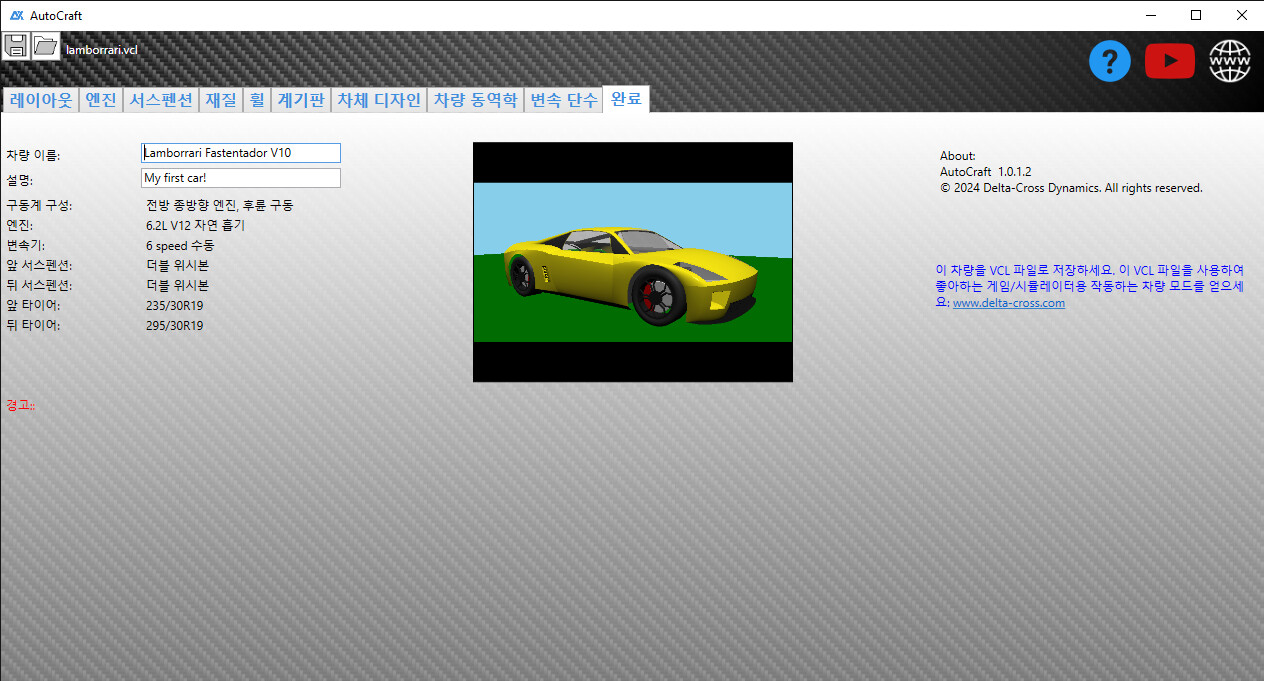Open the 서스펜션 tab
This screenshot has width=1264, height=681.
click(161, 100)
